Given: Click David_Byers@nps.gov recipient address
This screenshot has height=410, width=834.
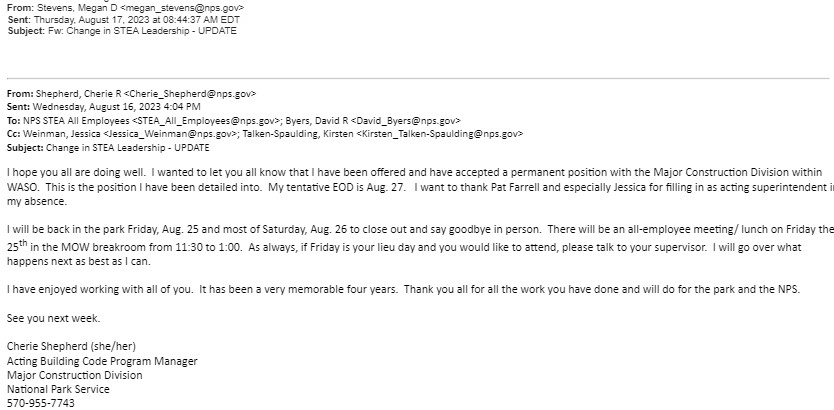Looking at the screenshot, I should [406, 121].
